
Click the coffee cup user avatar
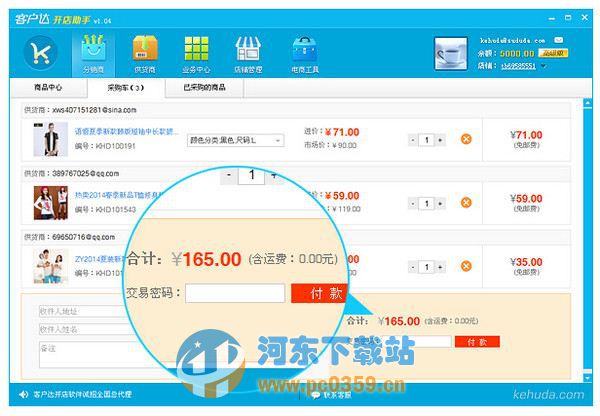tap(450, 54)
